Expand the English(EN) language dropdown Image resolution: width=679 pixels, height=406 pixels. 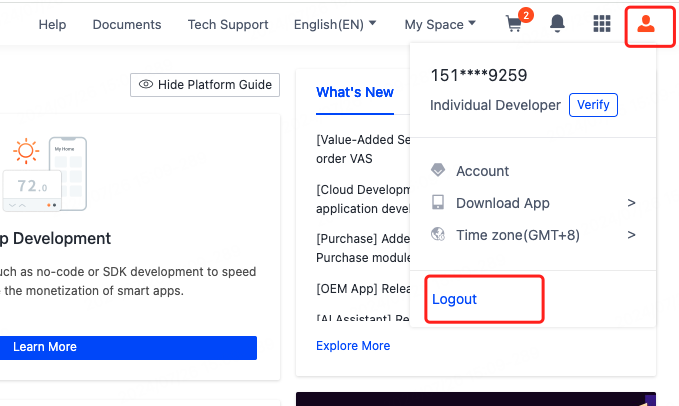[335, 24]
